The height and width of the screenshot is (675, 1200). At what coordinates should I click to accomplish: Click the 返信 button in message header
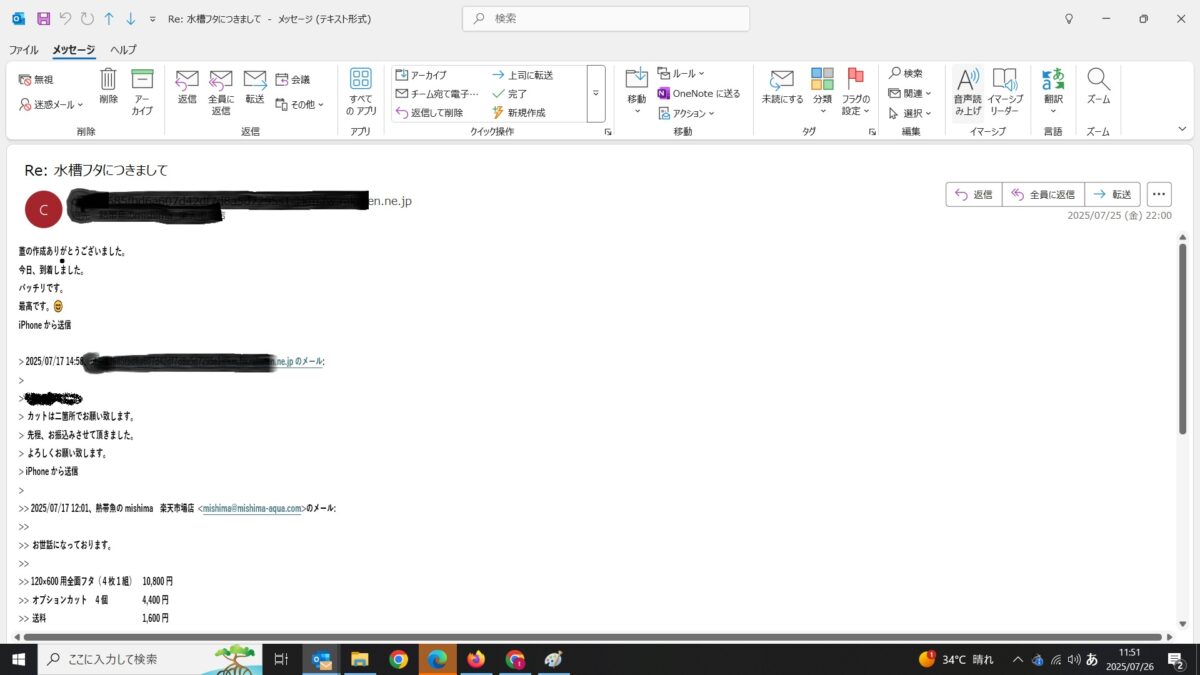974,195
